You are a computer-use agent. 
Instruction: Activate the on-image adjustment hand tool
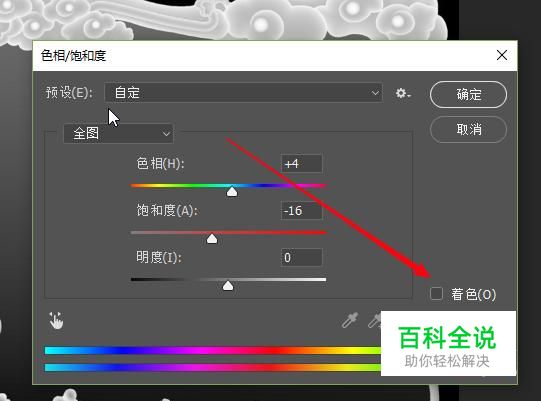pos(56,321)
